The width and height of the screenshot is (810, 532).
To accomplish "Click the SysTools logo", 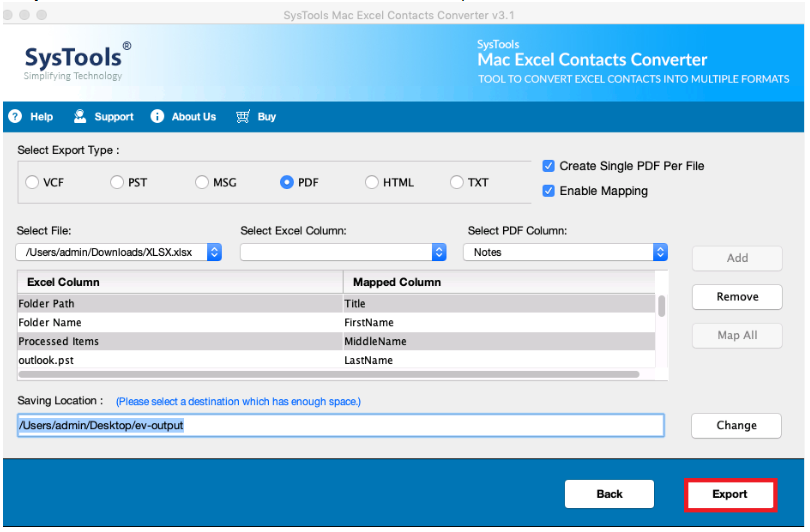I will (77, 60).
